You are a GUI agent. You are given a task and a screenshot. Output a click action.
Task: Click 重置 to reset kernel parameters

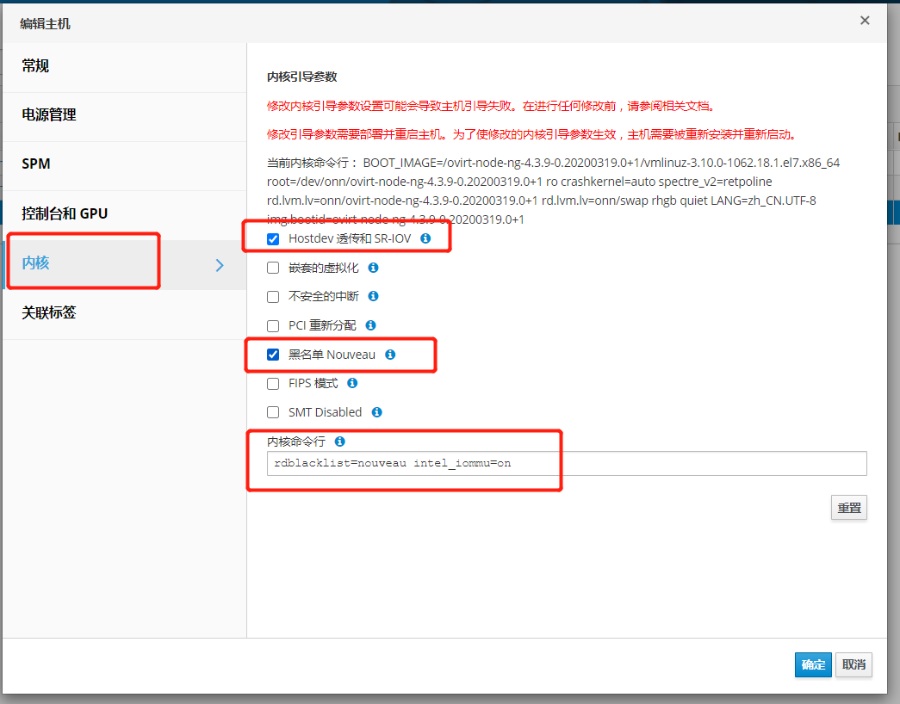(849, 508)
